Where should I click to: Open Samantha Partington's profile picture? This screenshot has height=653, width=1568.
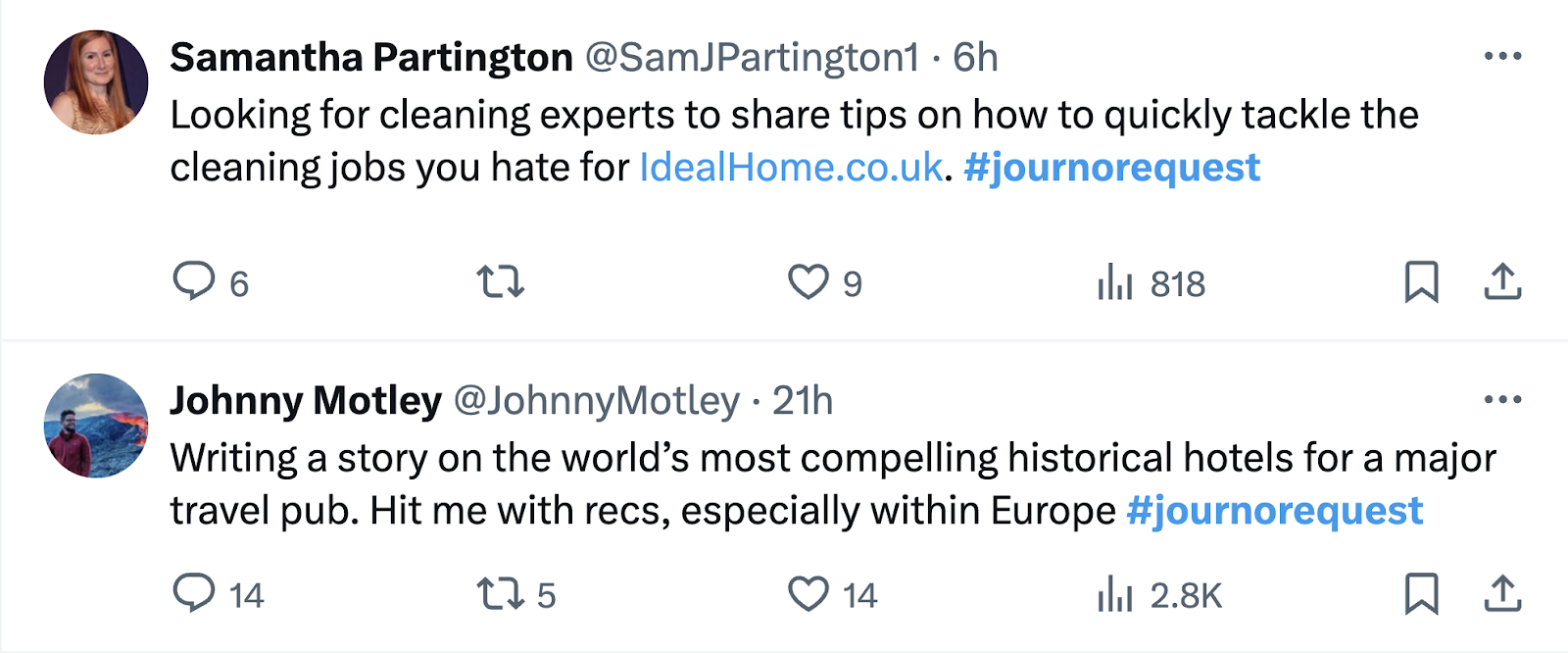96,82
